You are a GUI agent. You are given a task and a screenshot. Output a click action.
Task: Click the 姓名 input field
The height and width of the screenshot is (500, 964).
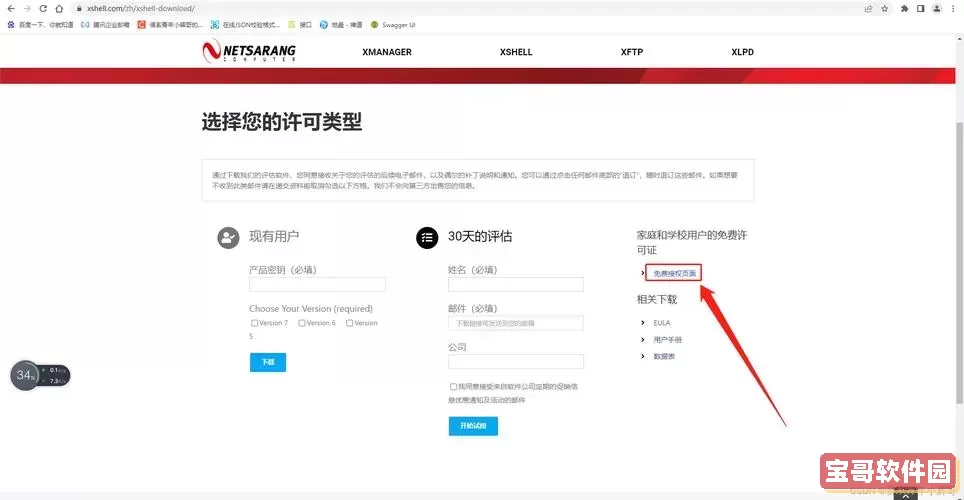point(516,284)
